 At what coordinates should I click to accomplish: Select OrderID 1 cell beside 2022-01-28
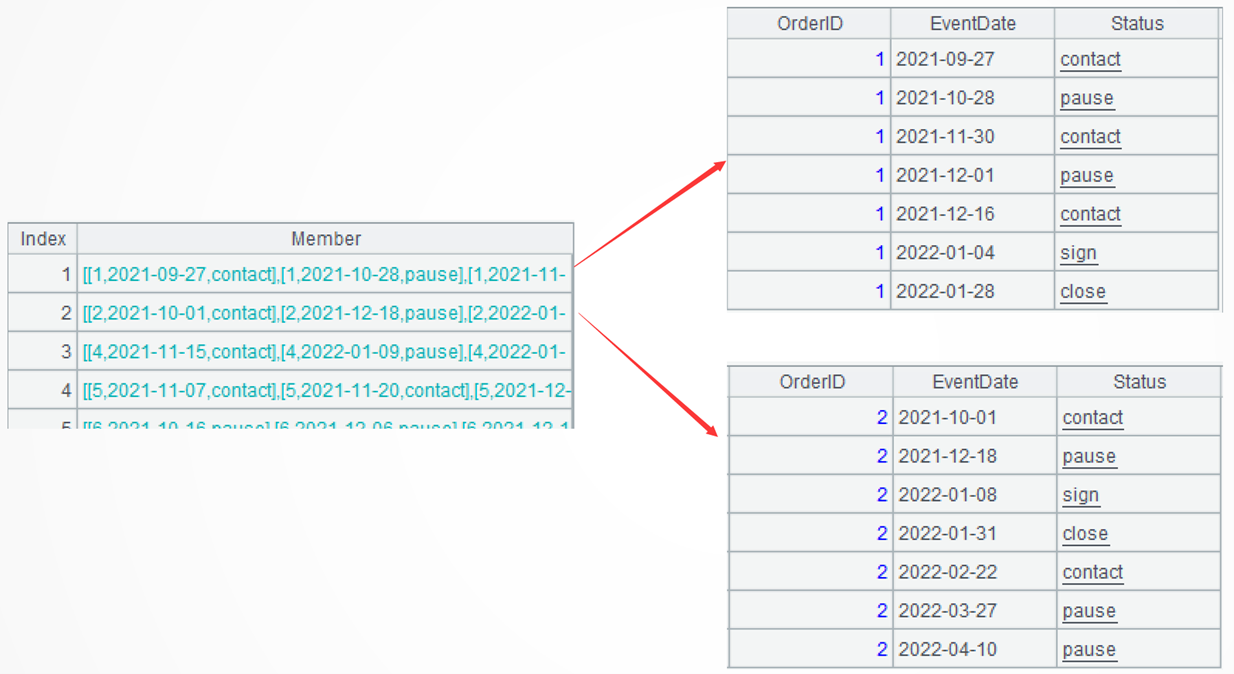[809, 291]
